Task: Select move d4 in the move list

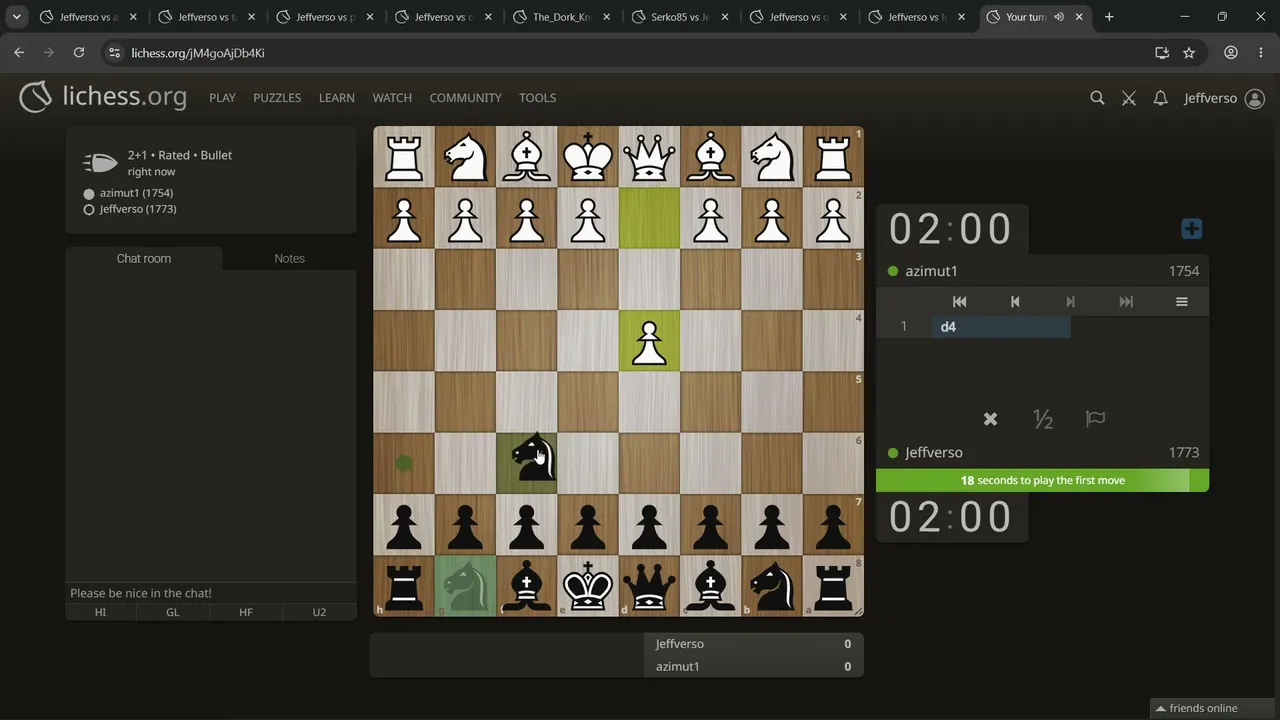Action: tap(1001, 327)
